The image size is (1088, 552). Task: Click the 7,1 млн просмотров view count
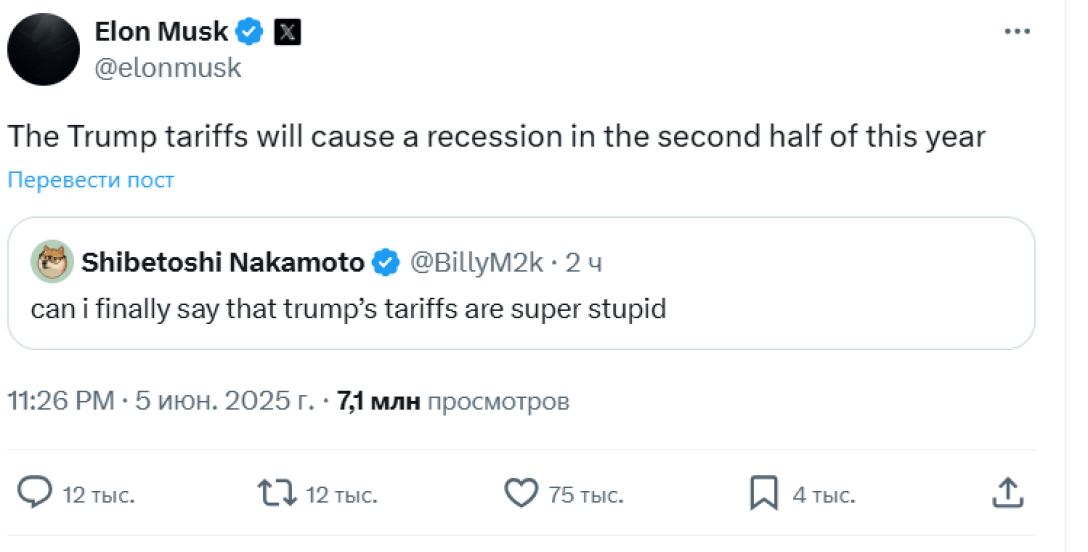453,402
